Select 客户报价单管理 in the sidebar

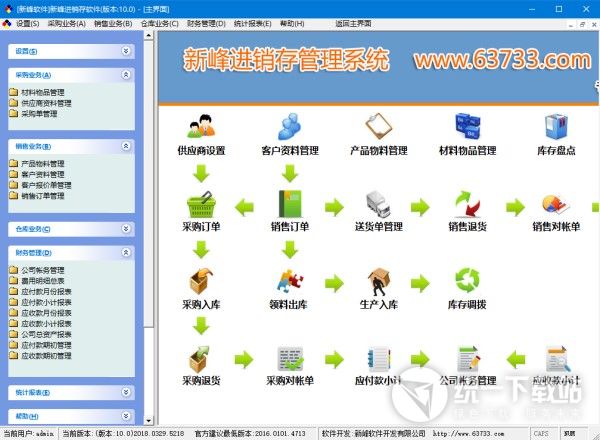(46, 185)
